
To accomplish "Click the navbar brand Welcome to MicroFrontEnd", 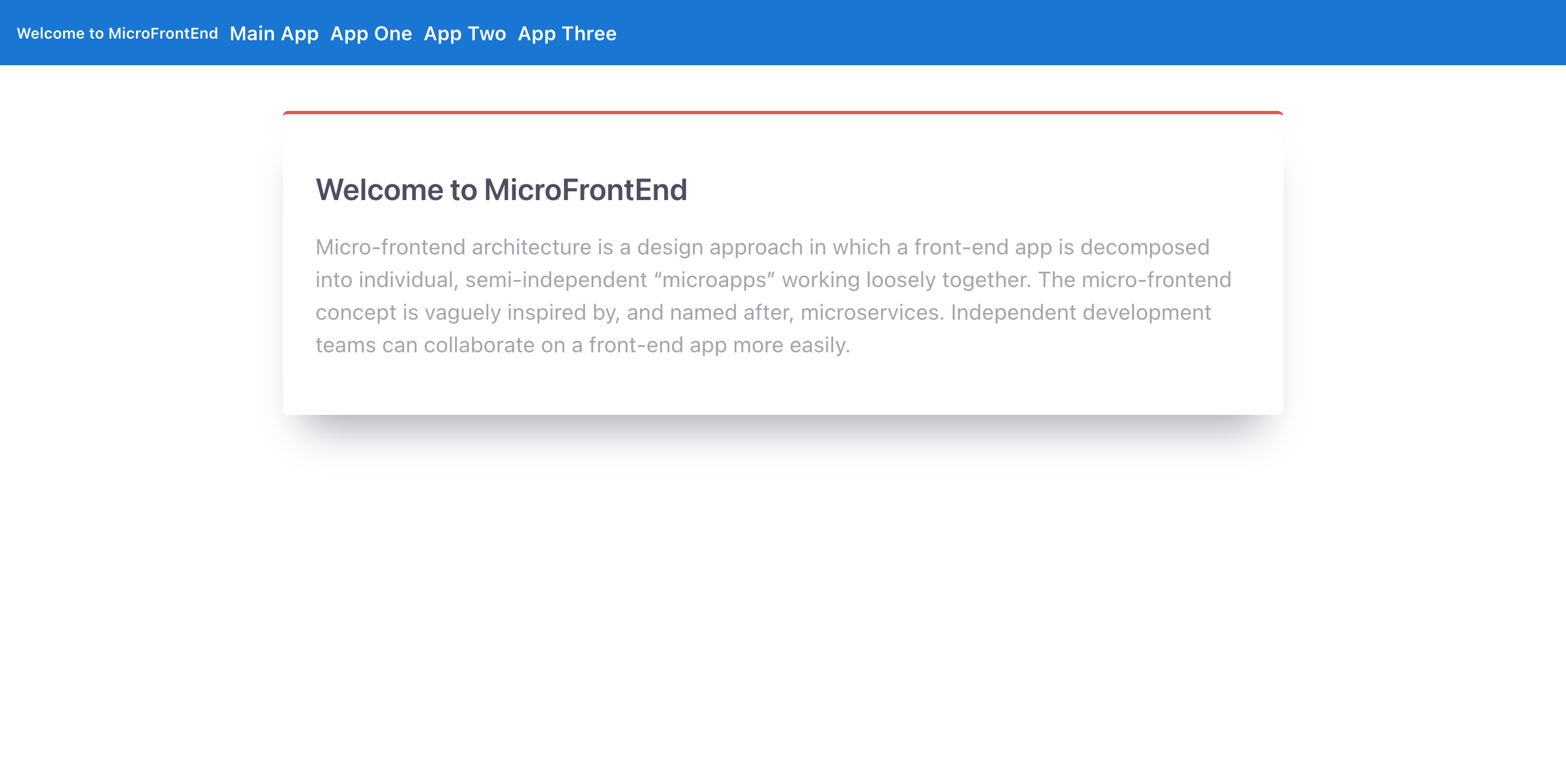I will click(x=117, y=33).
